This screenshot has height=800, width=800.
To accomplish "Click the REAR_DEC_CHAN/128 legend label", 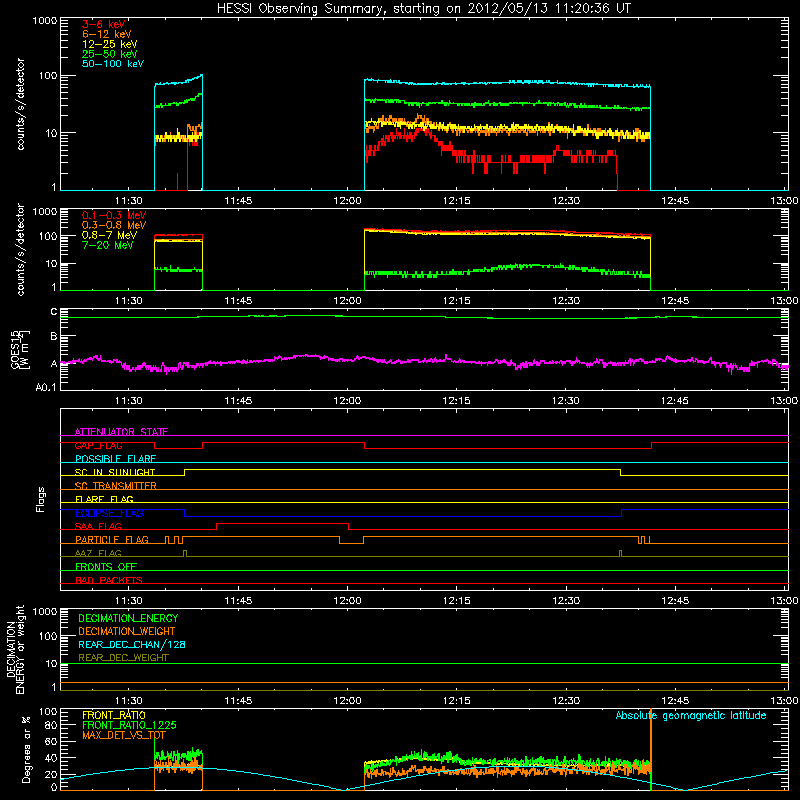I will (x=132, y=644).
